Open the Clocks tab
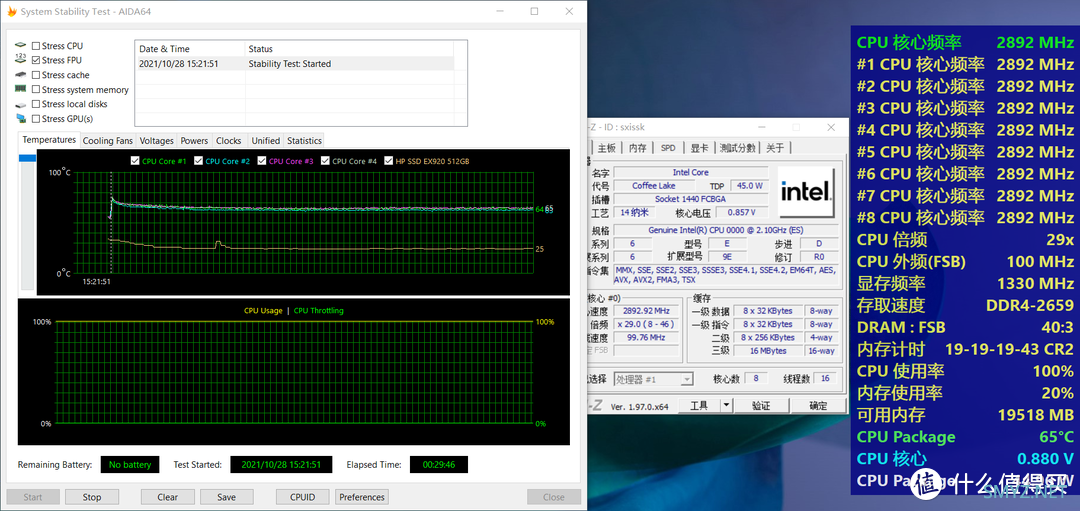The image size is (1080, 511). click(229, 140)
